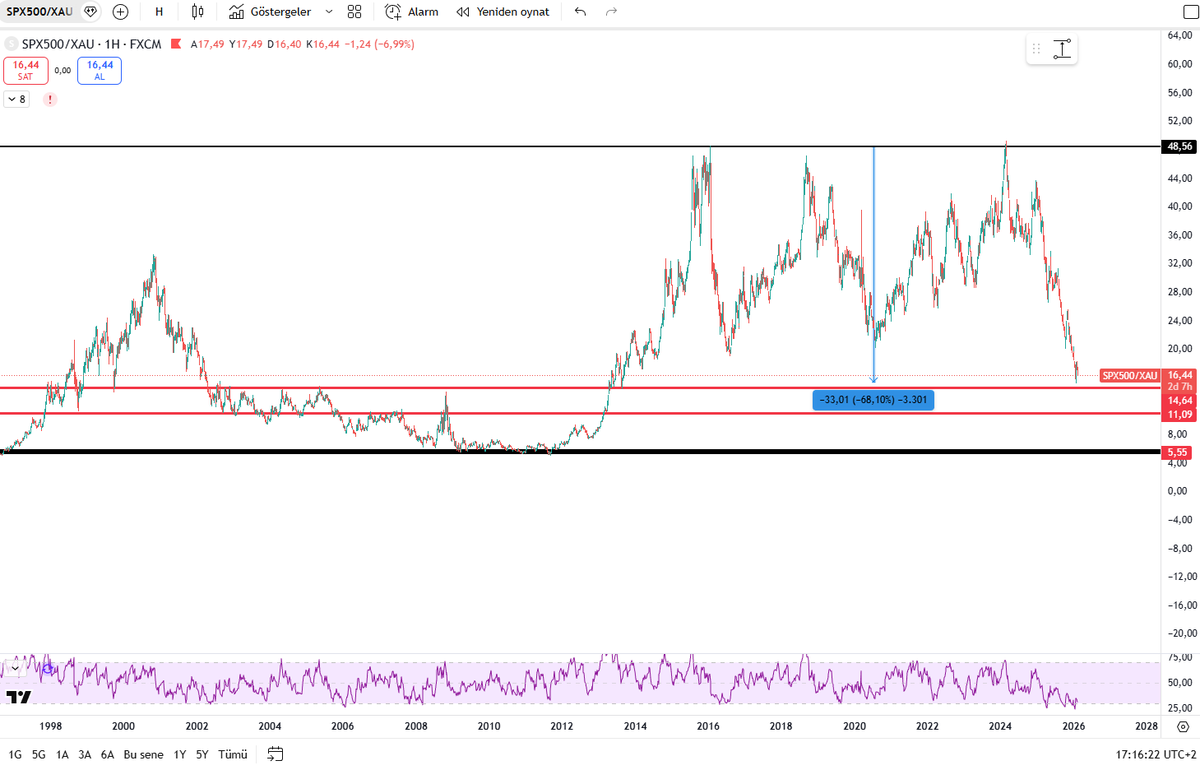This screenshot has width=1200, height=770.
Task: Undo the last chart action
Action: pos(580,12)
